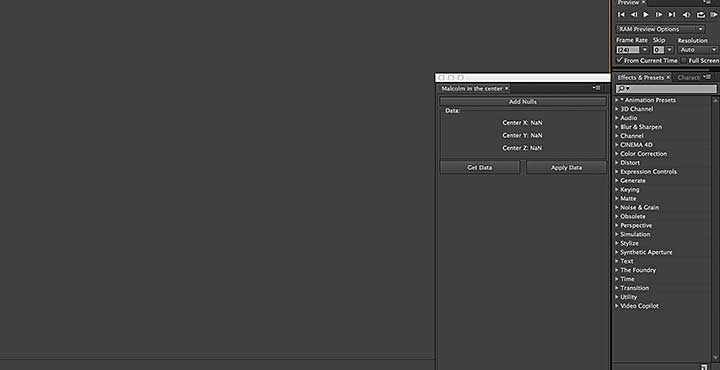Image resolution: width=720 pixels, height=370 pixels.
Task: Open the Frame Rate dropdown arrow
Action: click(645, 50)
